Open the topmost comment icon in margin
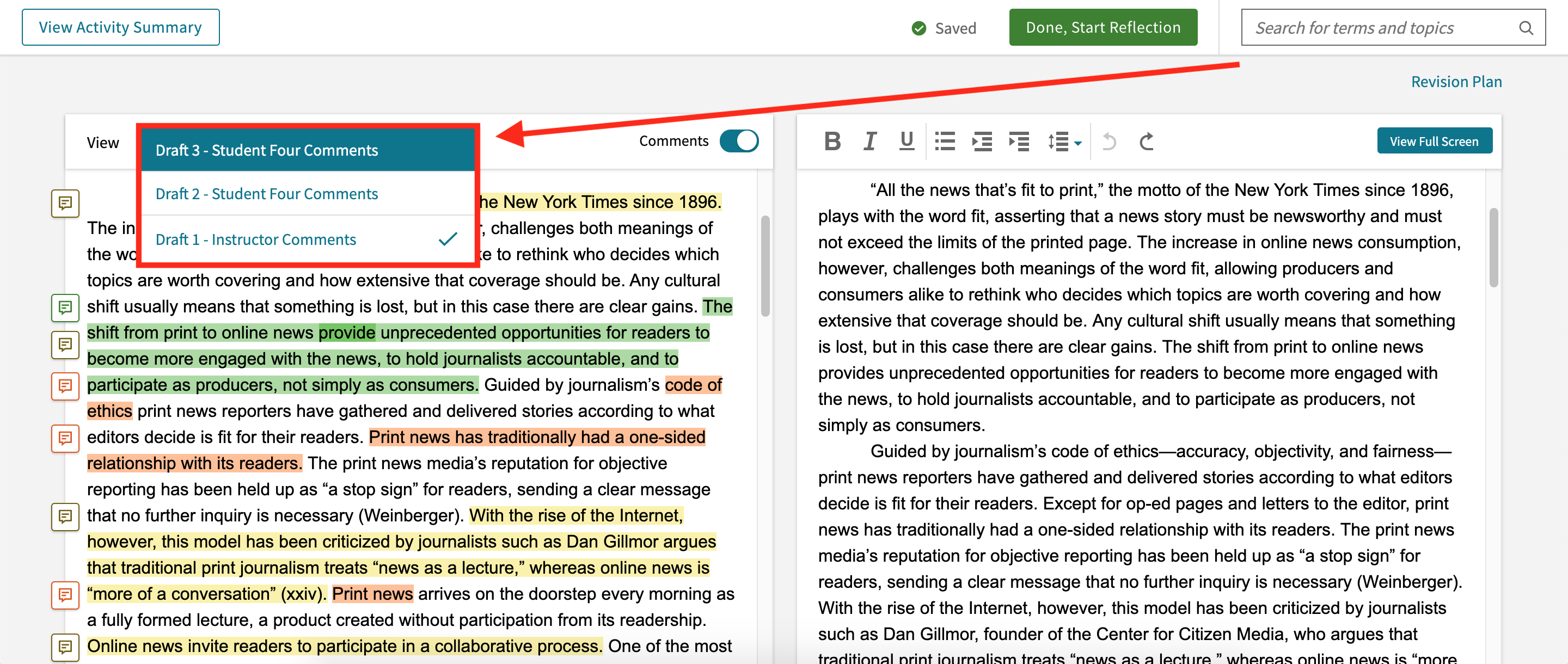The height and width of the screenshot is (664, 1568). (x=65, y=202)
